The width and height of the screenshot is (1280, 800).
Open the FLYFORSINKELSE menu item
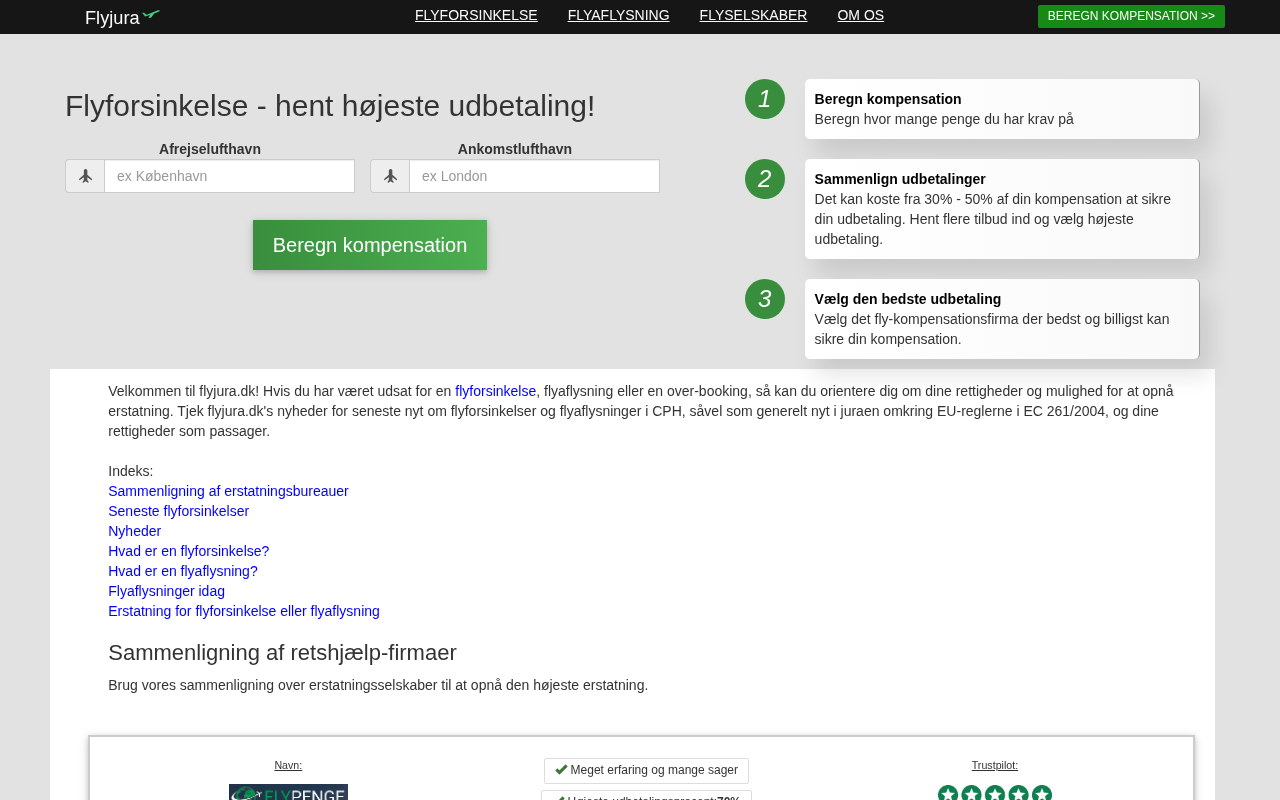(x=476, y=15)
